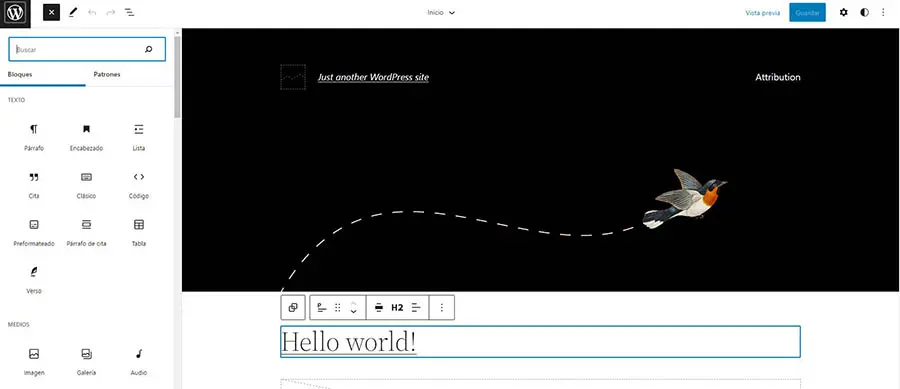Open the Styles half-circle icon
This screenshot has height=389, width=900.
(x=864, y=12)
